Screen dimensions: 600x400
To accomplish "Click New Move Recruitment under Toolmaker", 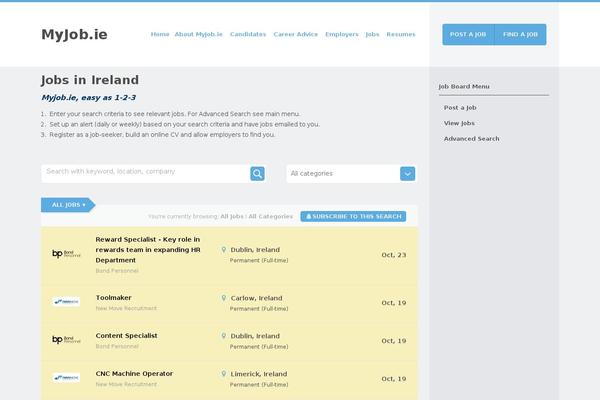I will 126,308.
